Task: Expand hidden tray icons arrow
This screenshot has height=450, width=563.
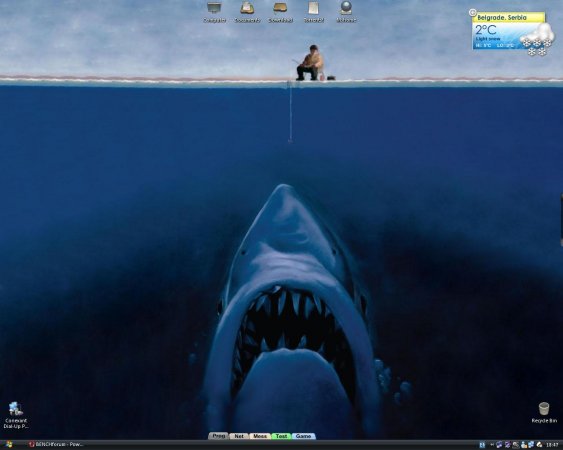Action: pyautogui.click(x=491, y=445)
